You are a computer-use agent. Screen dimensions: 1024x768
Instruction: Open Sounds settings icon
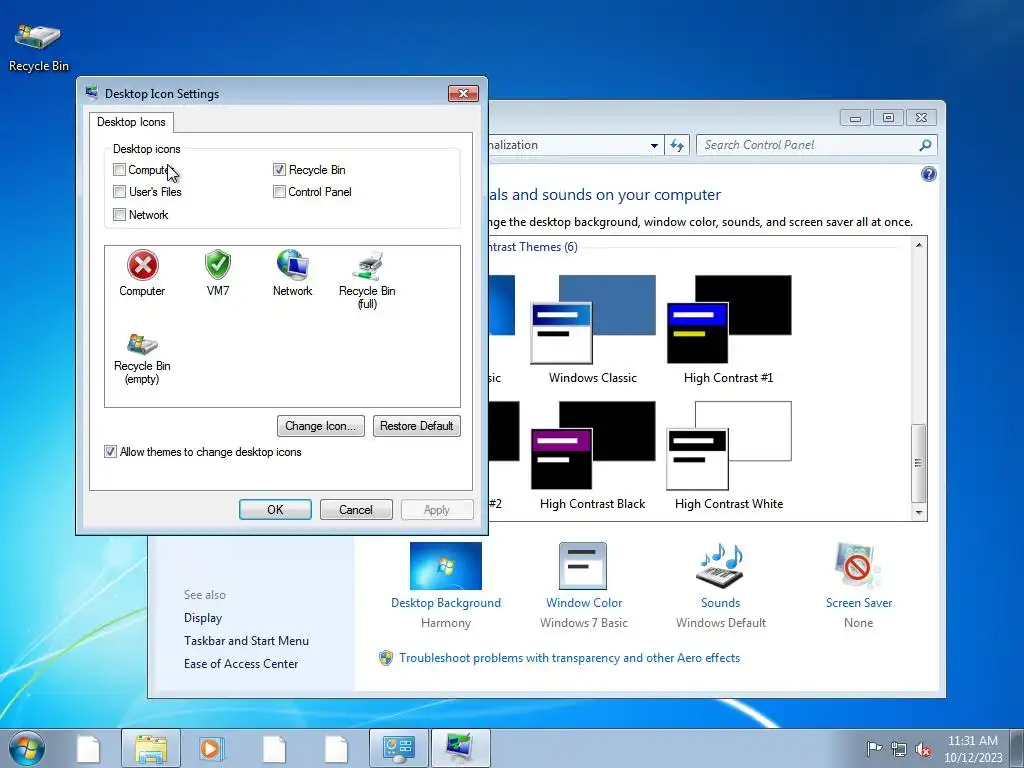[720, 566]
